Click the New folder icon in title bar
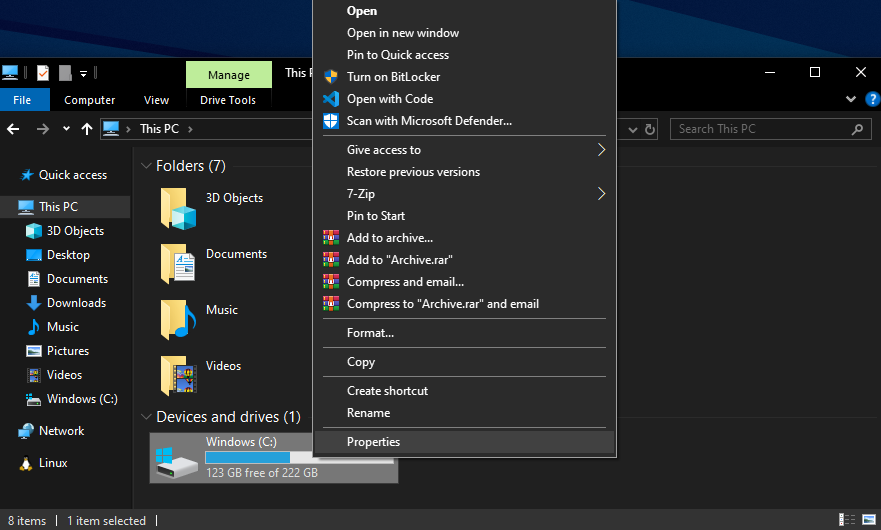Viewport: 881px width, 530px height. tap(65, 73)
